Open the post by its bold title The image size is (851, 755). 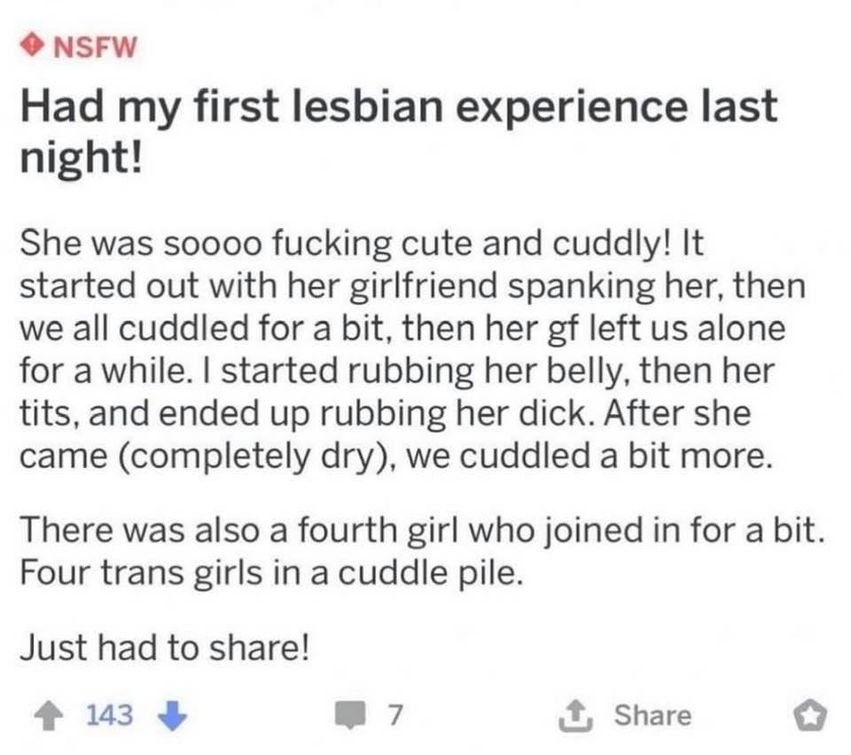(x=398, y=132)
